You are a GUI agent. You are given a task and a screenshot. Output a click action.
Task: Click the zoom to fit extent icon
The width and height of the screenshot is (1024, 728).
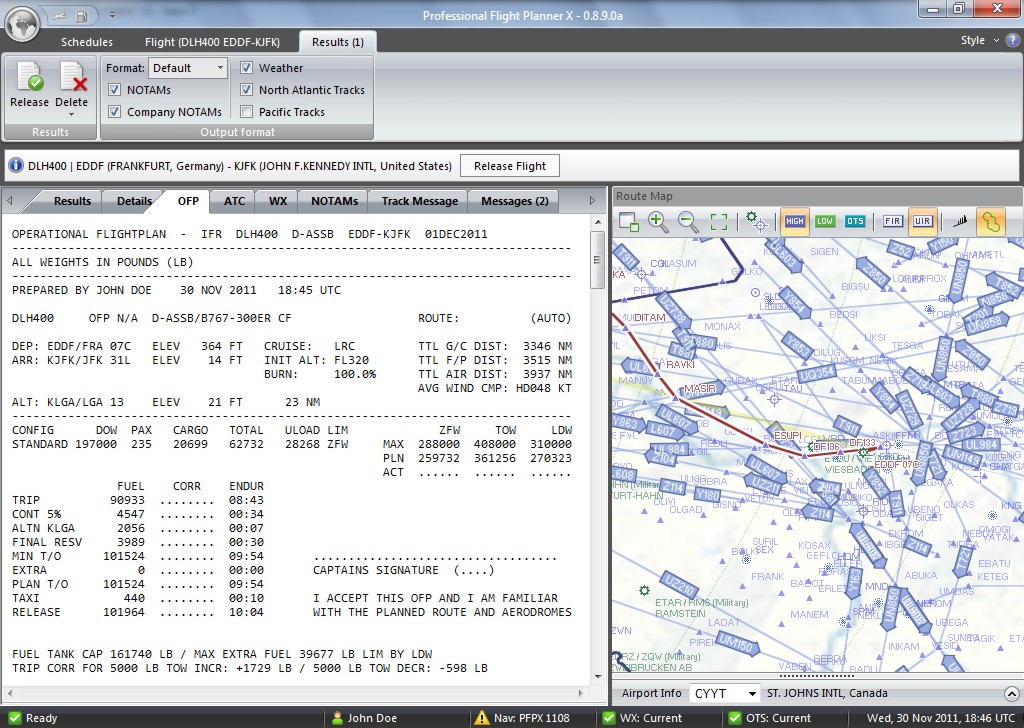point(718,221)
